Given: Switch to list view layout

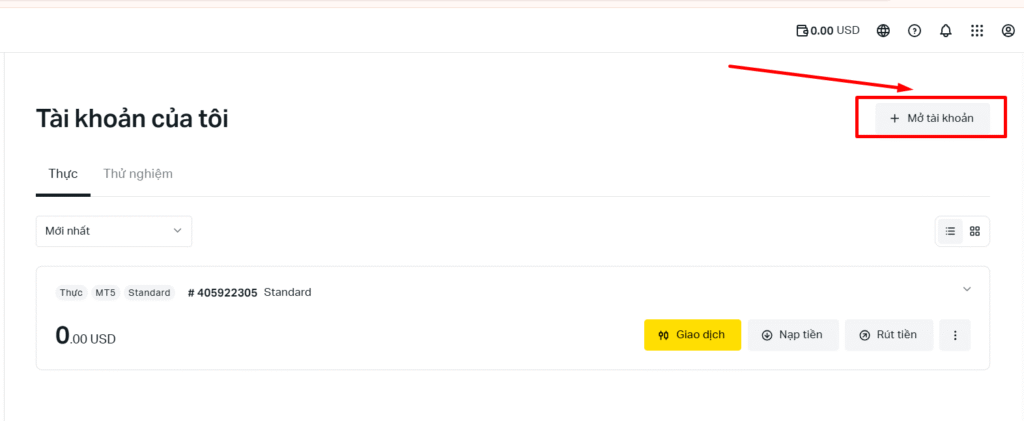Looking at the screenshot, I should pyautogui.click(x=950, y=231).
